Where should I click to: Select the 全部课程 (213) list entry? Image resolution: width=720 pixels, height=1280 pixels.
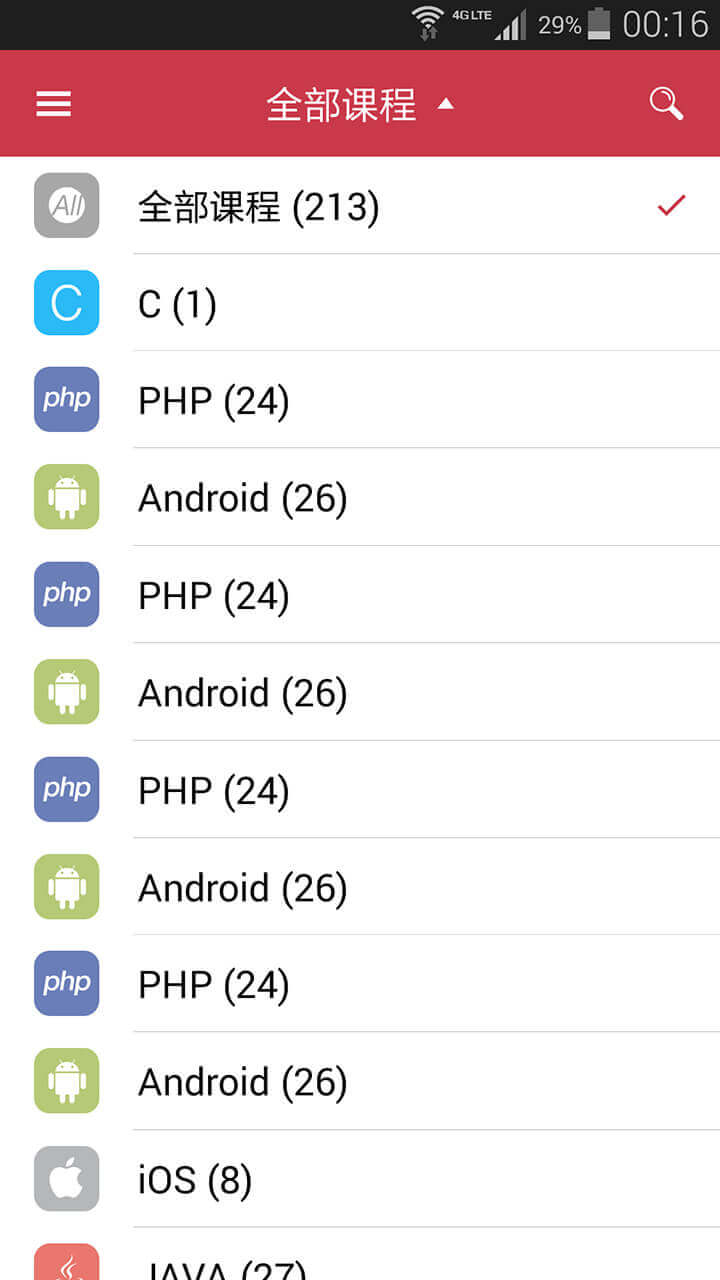click(x=259, y=208)
